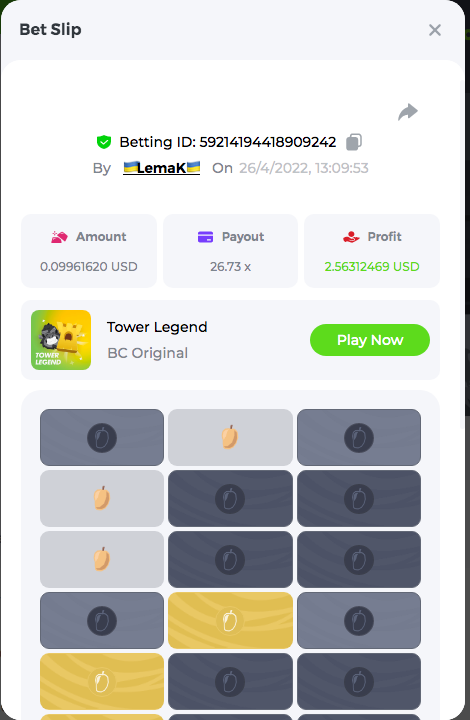Screen dimensions: 470x720
Task: Click the Betting ID number text
Action: tap(268, 142)
